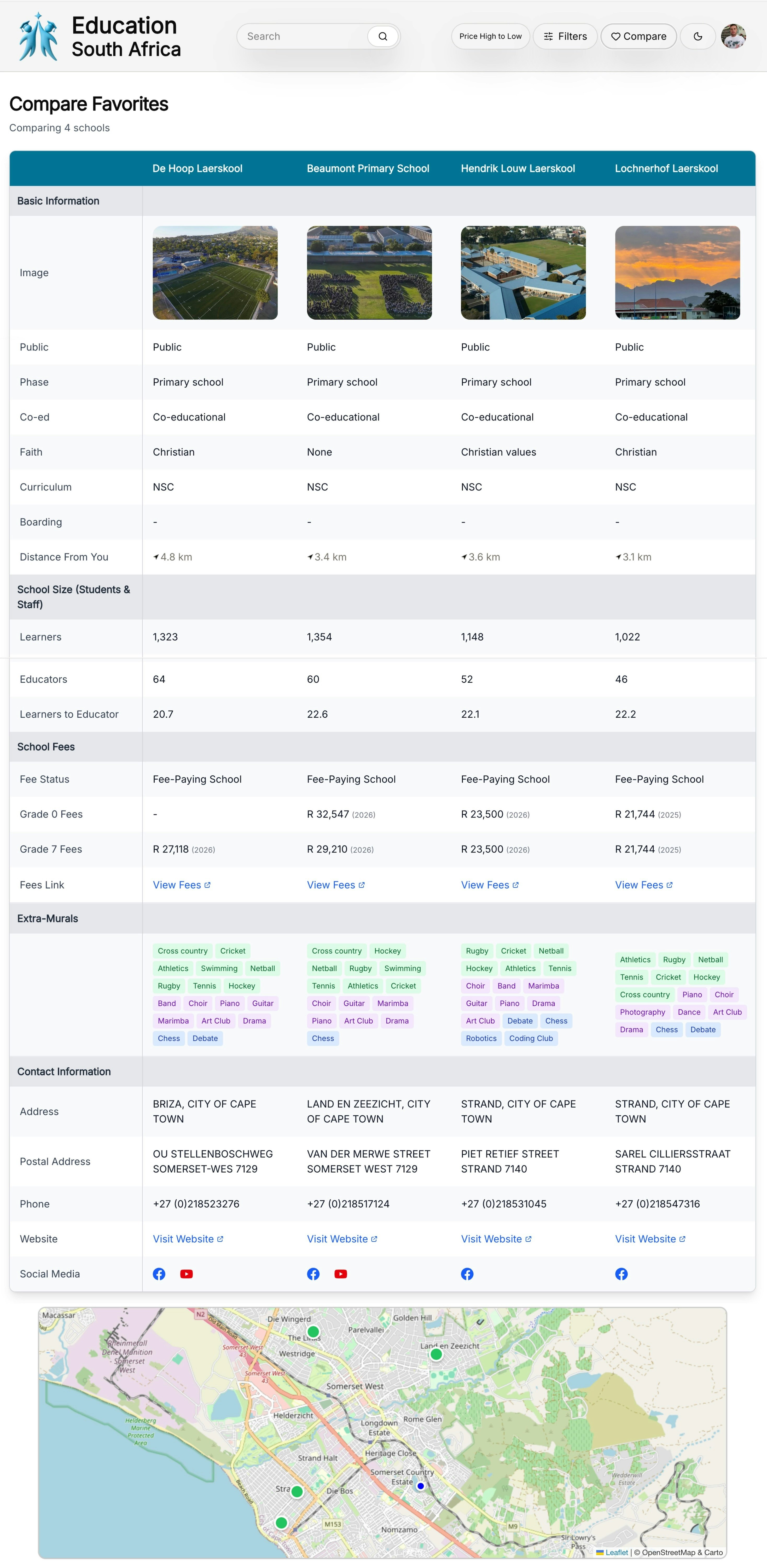Open Beaumont Primary School YouTube channel
Image resolution: width=767 pixels, height=1568 pixels.
[x=341, y=1274]
